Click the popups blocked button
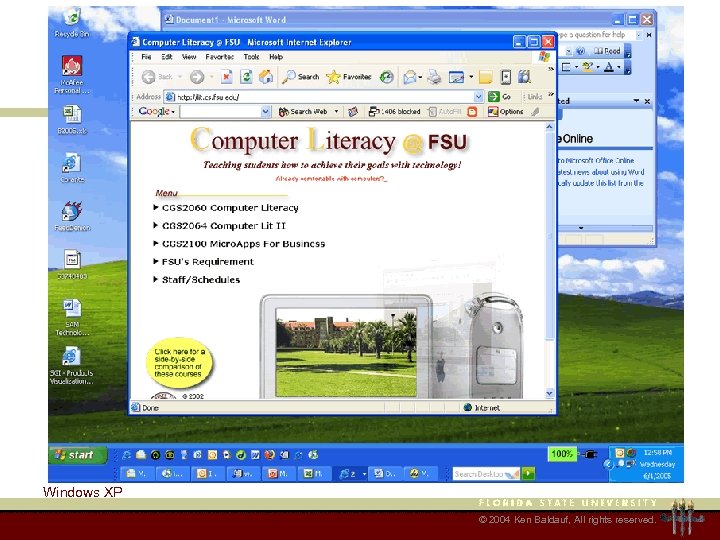Image resolution: width=720 pixels, height=540 pixels. pyautogui.click(x=394, y=112)
